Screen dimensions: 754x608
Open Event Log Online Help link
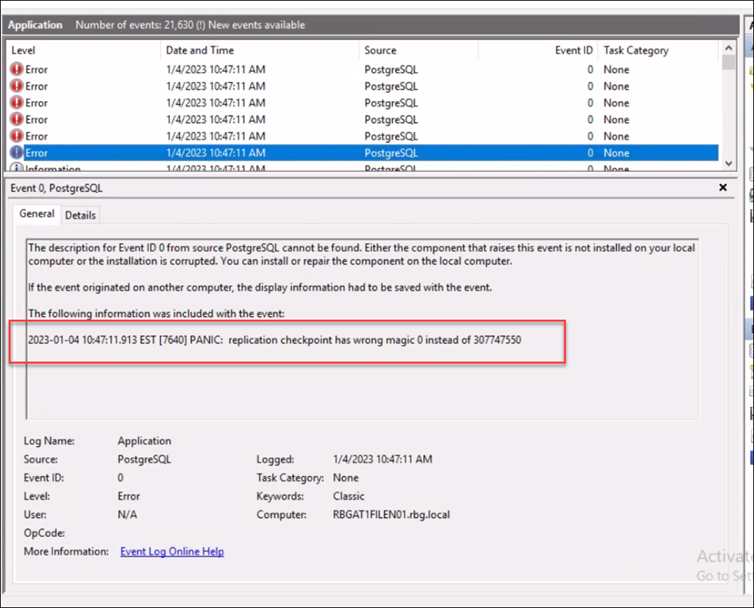172,551
